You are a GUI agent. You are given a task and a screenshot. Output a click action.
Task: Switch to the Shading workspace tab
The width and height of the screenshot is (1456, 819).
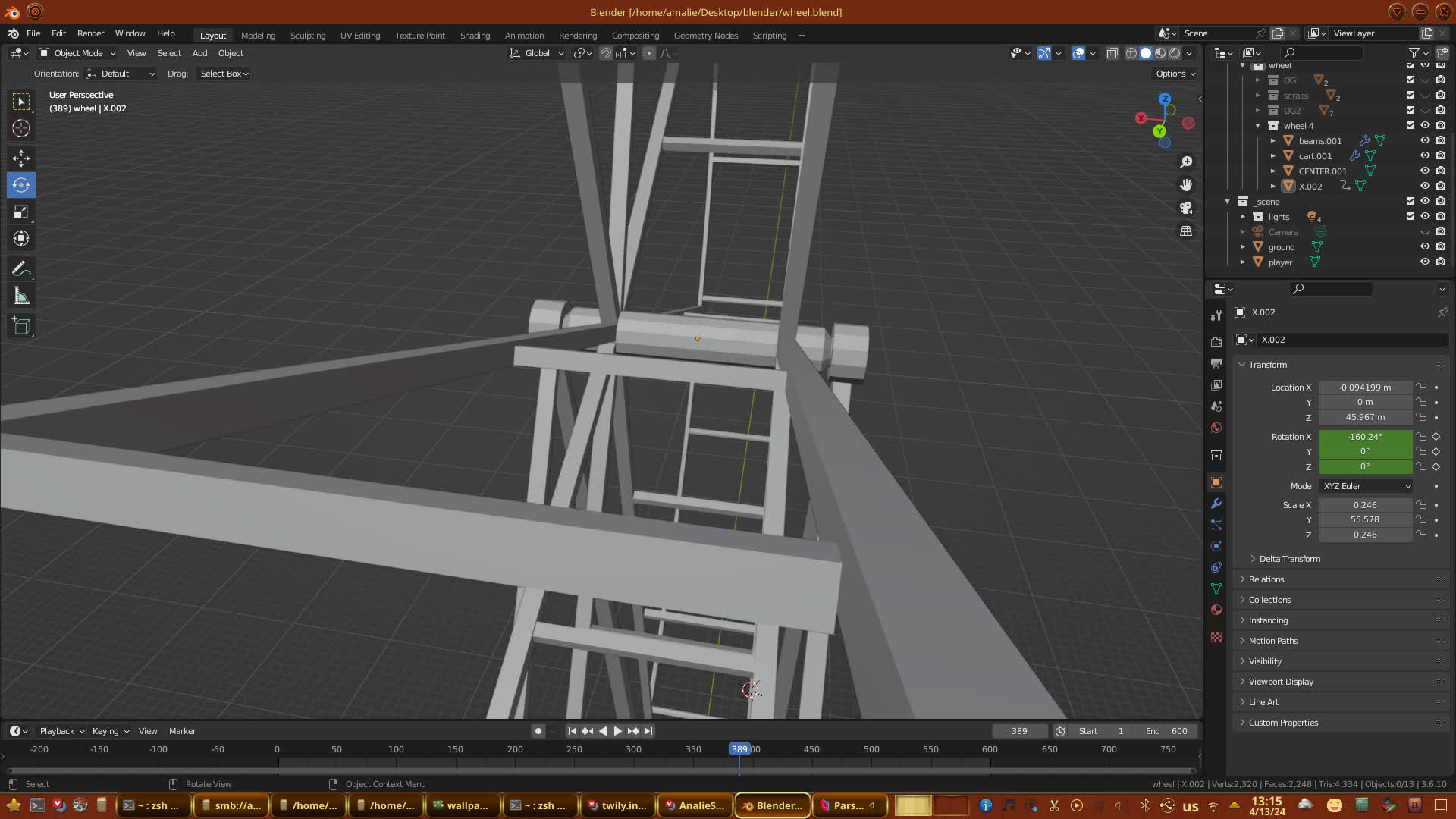(475, 36)
